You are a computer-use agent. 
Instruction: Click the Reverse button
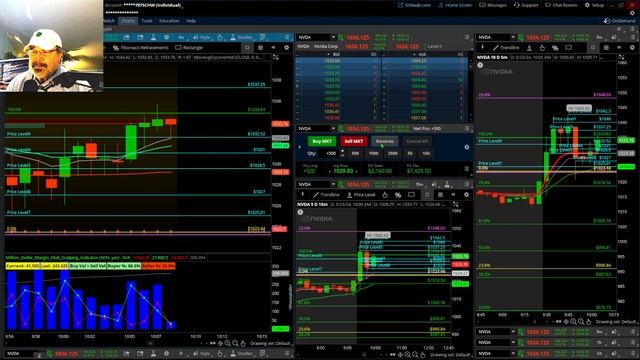click(x=384, y=141)
